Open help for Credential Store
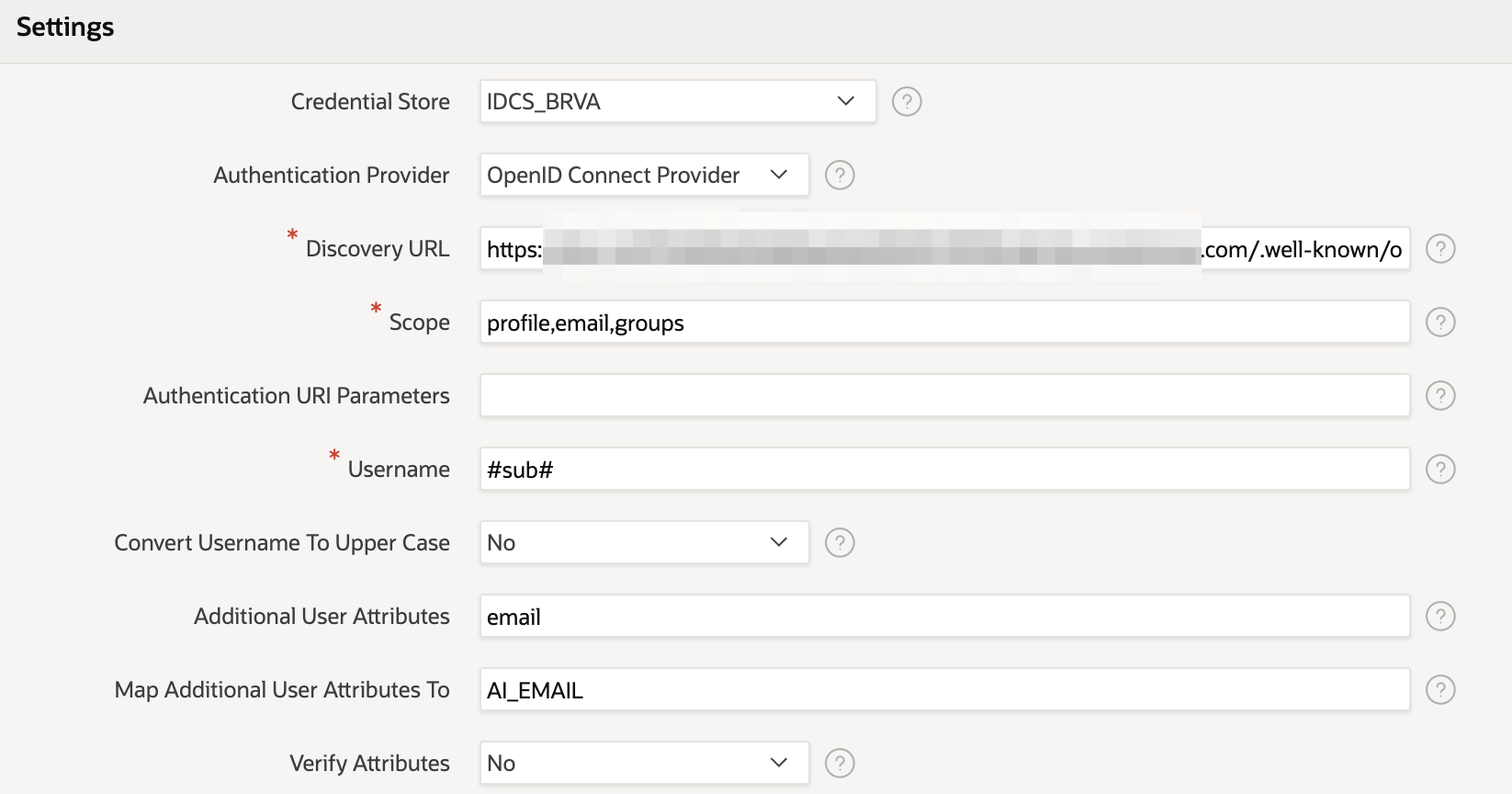 pyautogui.click(x=907, y=101)
